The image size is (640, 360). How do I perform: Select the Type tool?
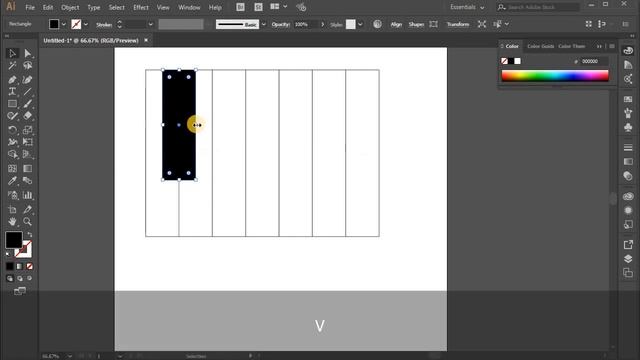pyautogui.click(x=12, y=91)
